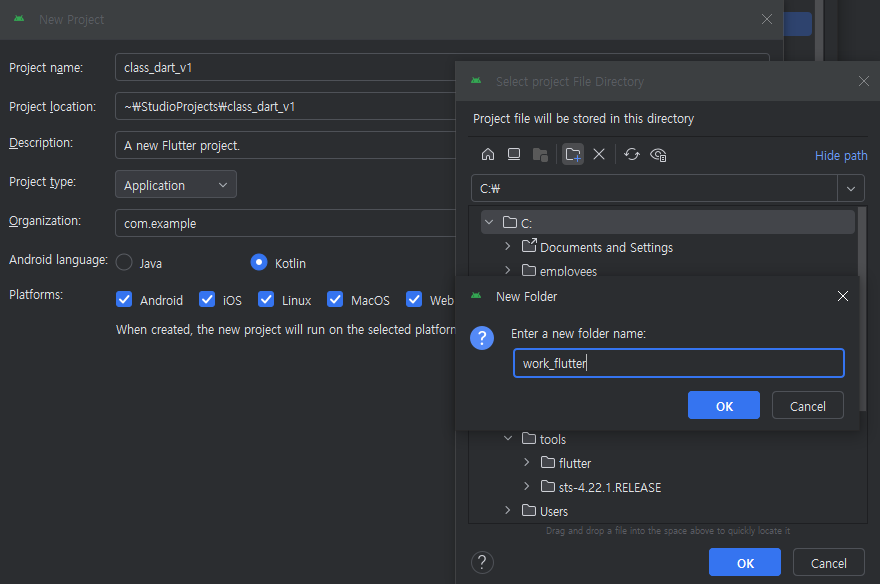This screenshot has height=584, width=880.
Task: Select the Documents and Settings row text
Action: [606, 247]
